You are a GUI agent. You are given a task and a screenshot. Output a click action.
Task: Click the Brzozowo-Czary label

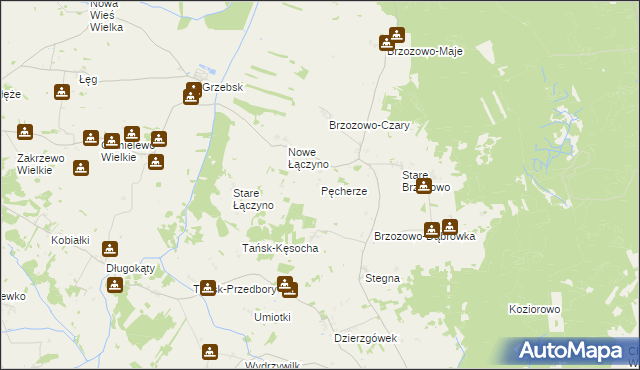pos(369,125)
